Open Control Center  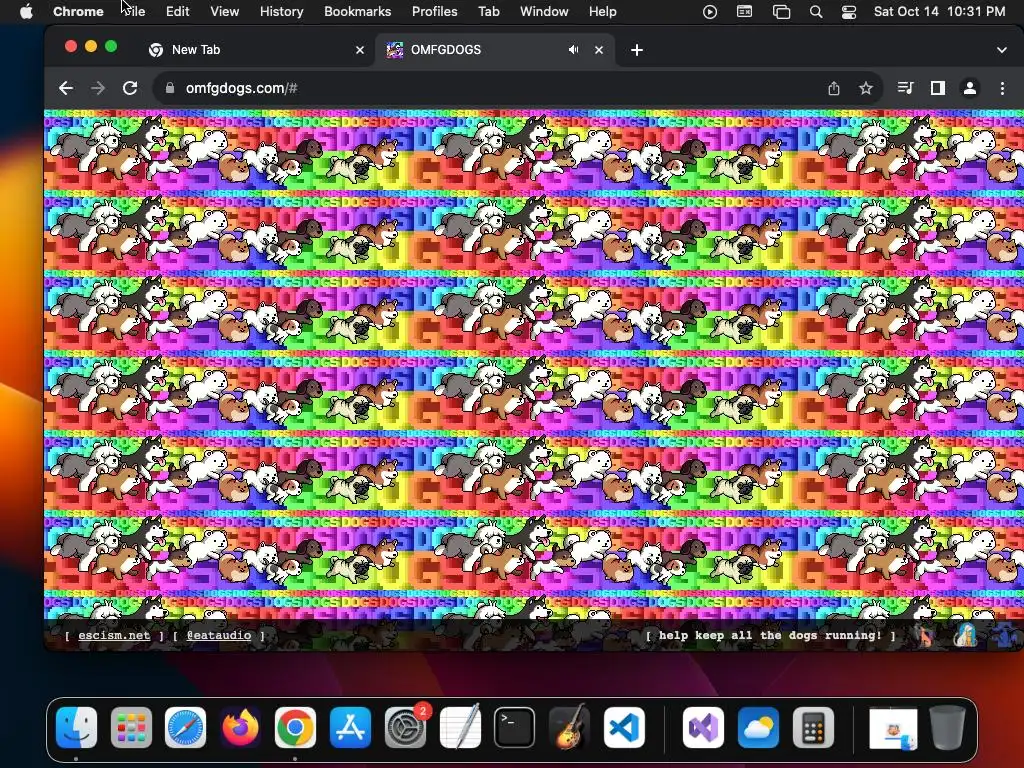[x=849, y=12]
